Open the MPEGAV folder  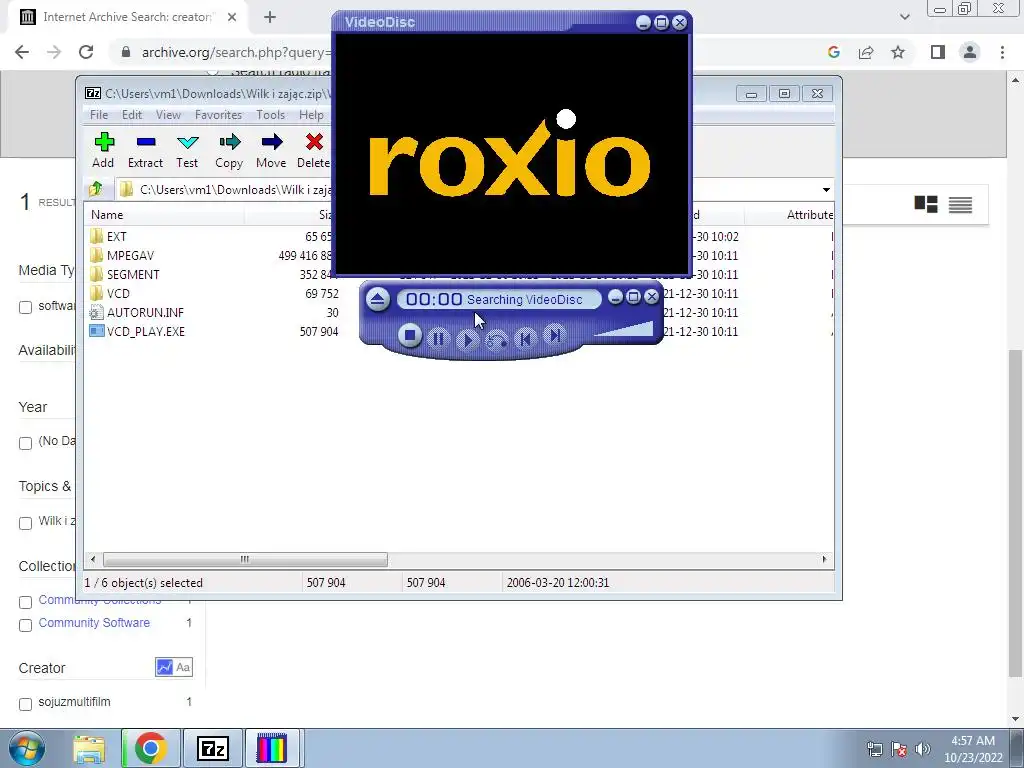(130, 255)
